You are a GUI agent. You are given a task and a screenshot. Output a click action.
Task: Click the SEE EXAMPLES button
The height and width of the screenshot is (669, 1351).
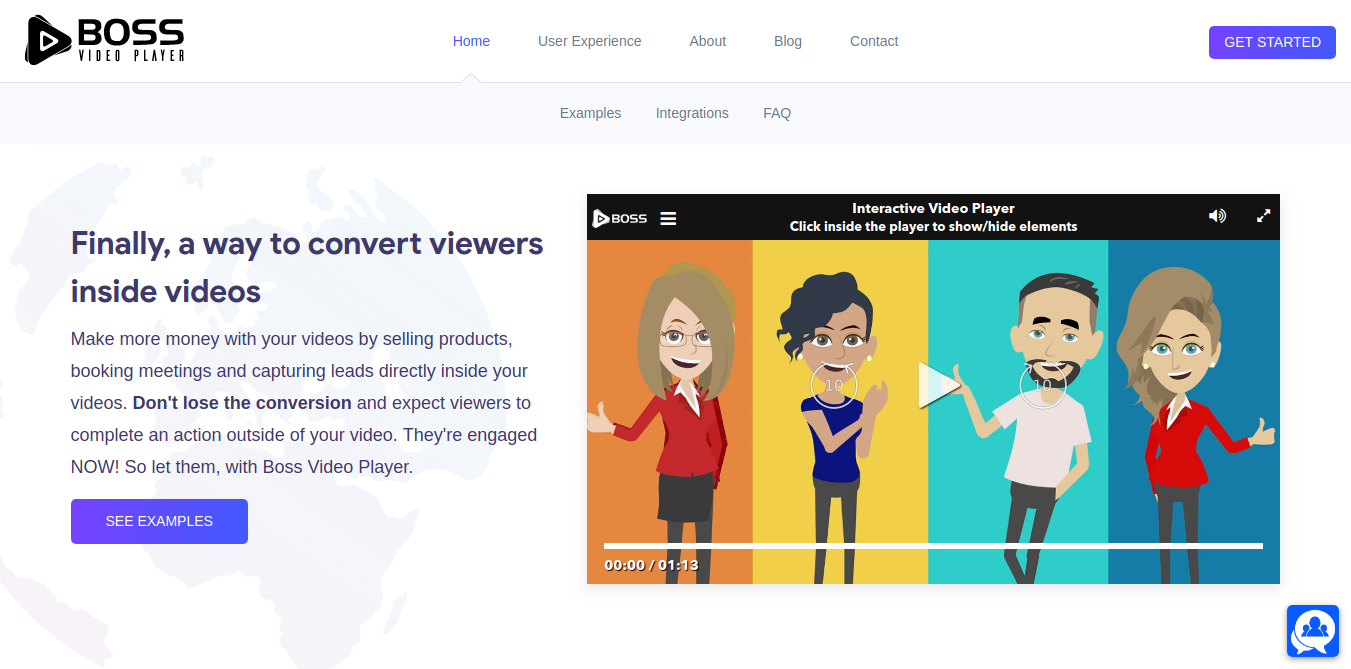click(x=159, y=521)
